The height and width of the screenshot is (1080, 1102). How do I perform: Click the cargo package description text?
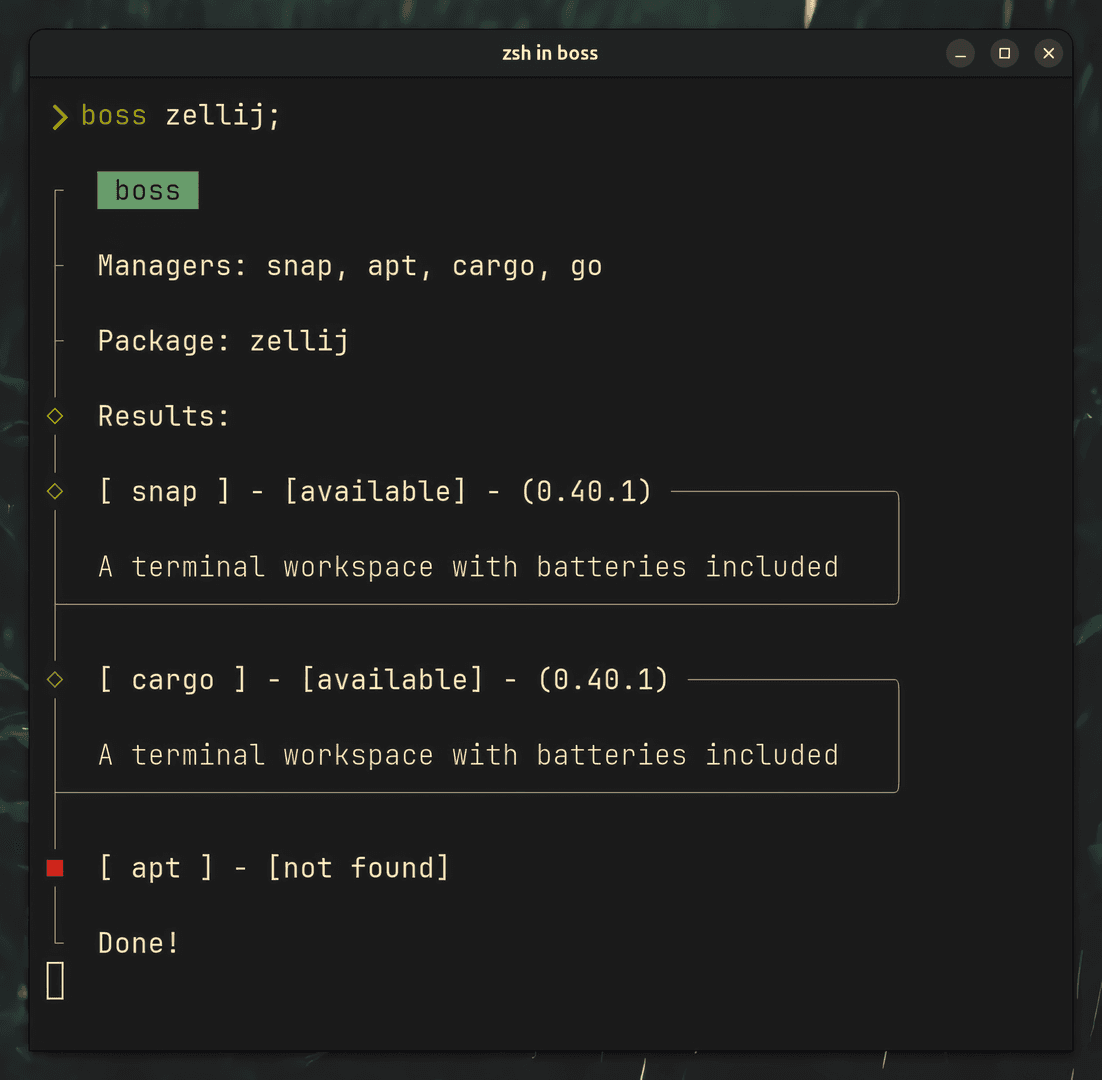coord(468,755)
